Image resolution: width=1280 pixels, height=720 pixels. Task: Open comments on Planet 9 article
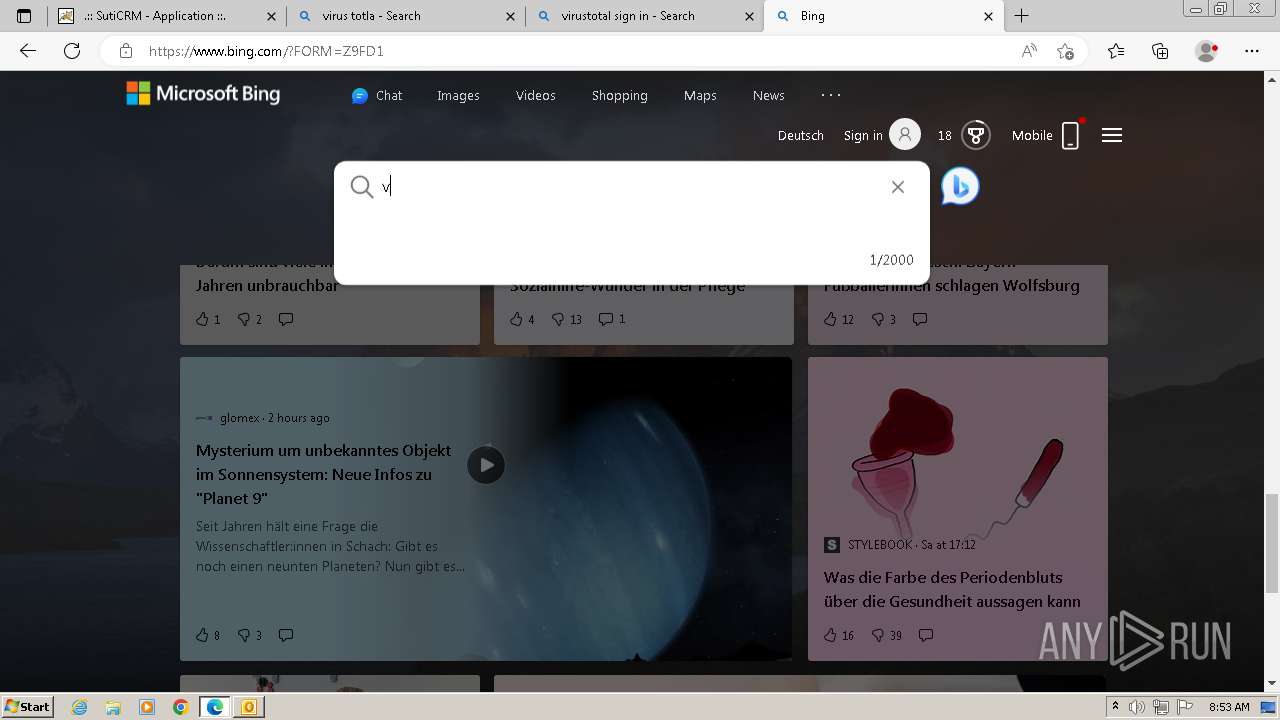pos(286,635)
